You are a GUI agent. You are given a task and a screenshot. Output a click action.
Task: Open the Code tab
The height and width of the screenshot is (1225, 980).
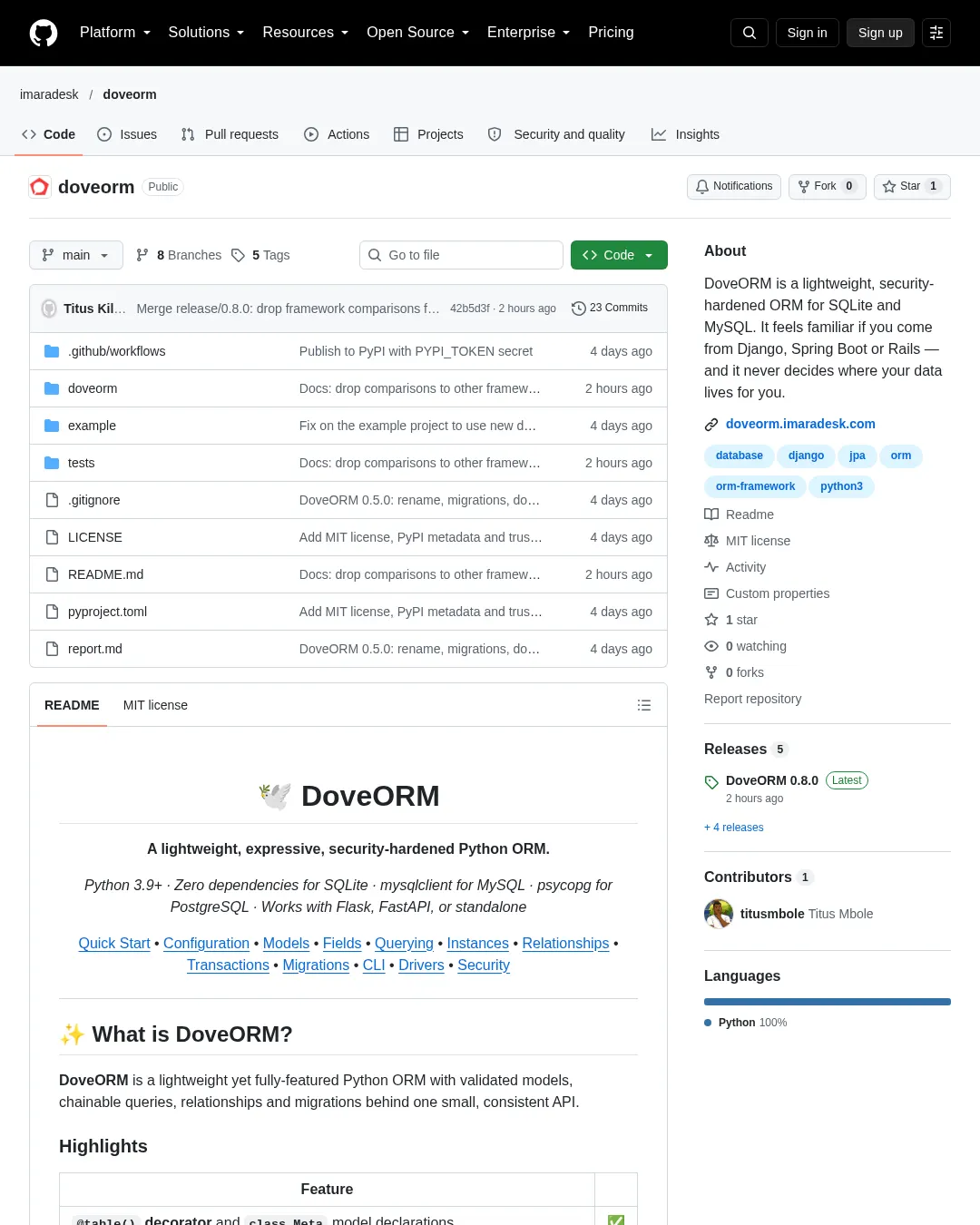[x=48, y=134]
